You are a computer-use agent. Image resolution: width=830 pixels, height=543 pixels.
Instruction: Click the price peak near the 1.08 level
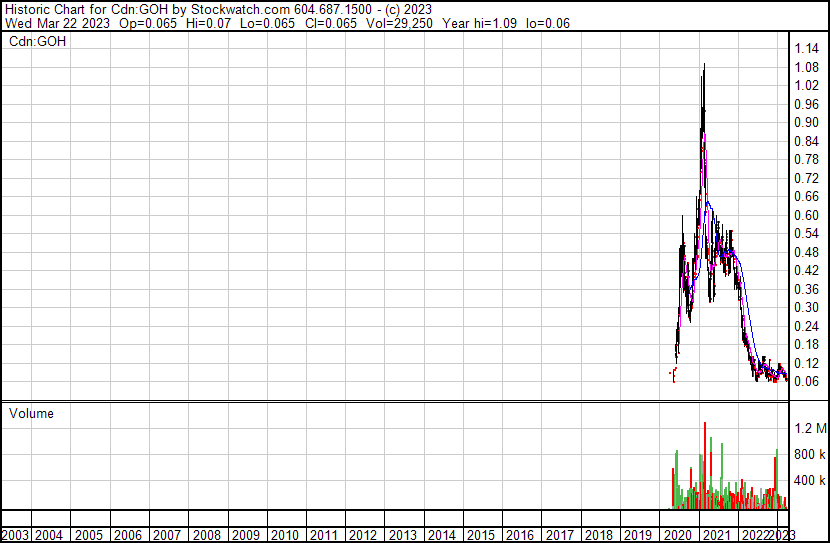coord(704,66)
